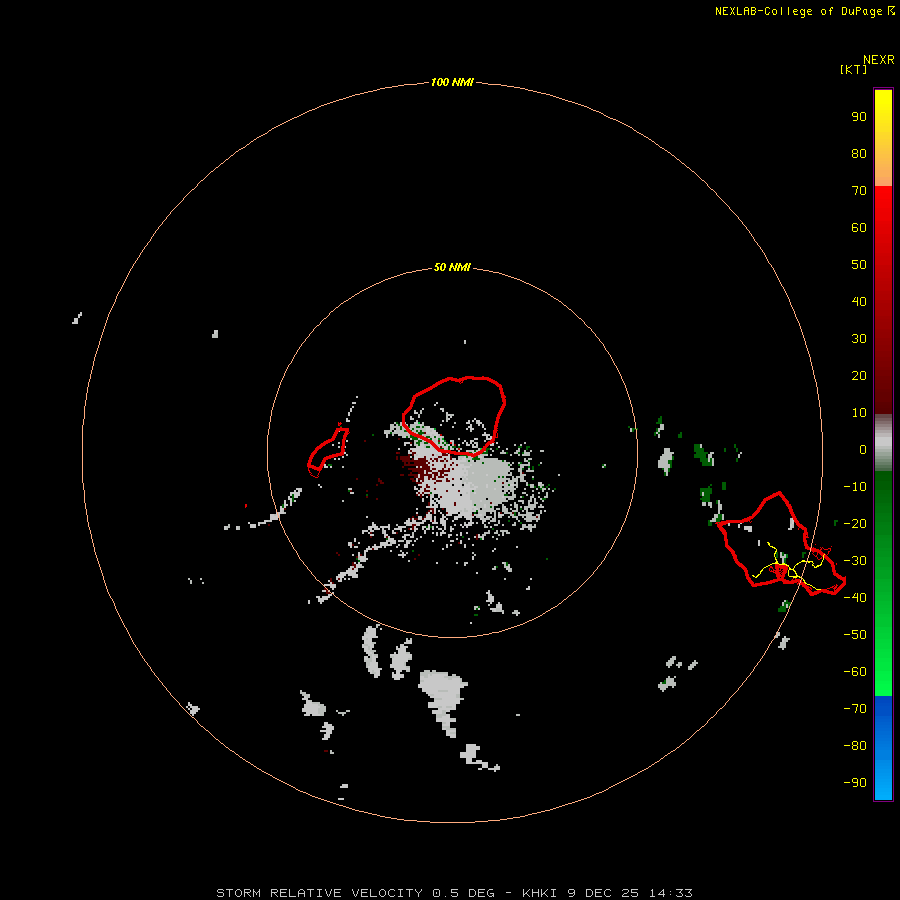
Task: Click the 0 value on velocity scale
Action: pyautogui.click(x=863, y=450)
